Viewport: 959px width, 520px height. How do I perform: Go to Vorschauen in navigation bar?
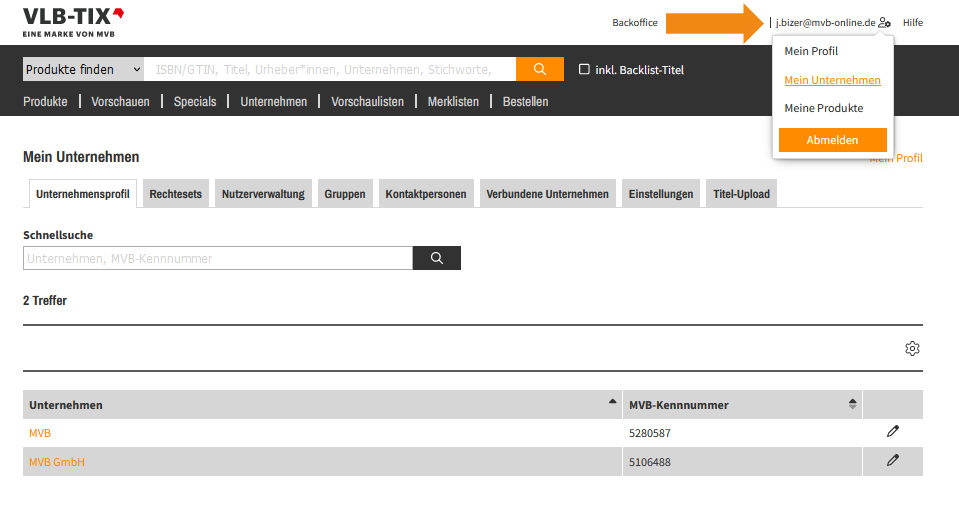pyautogui.click(x=120, y=102)
